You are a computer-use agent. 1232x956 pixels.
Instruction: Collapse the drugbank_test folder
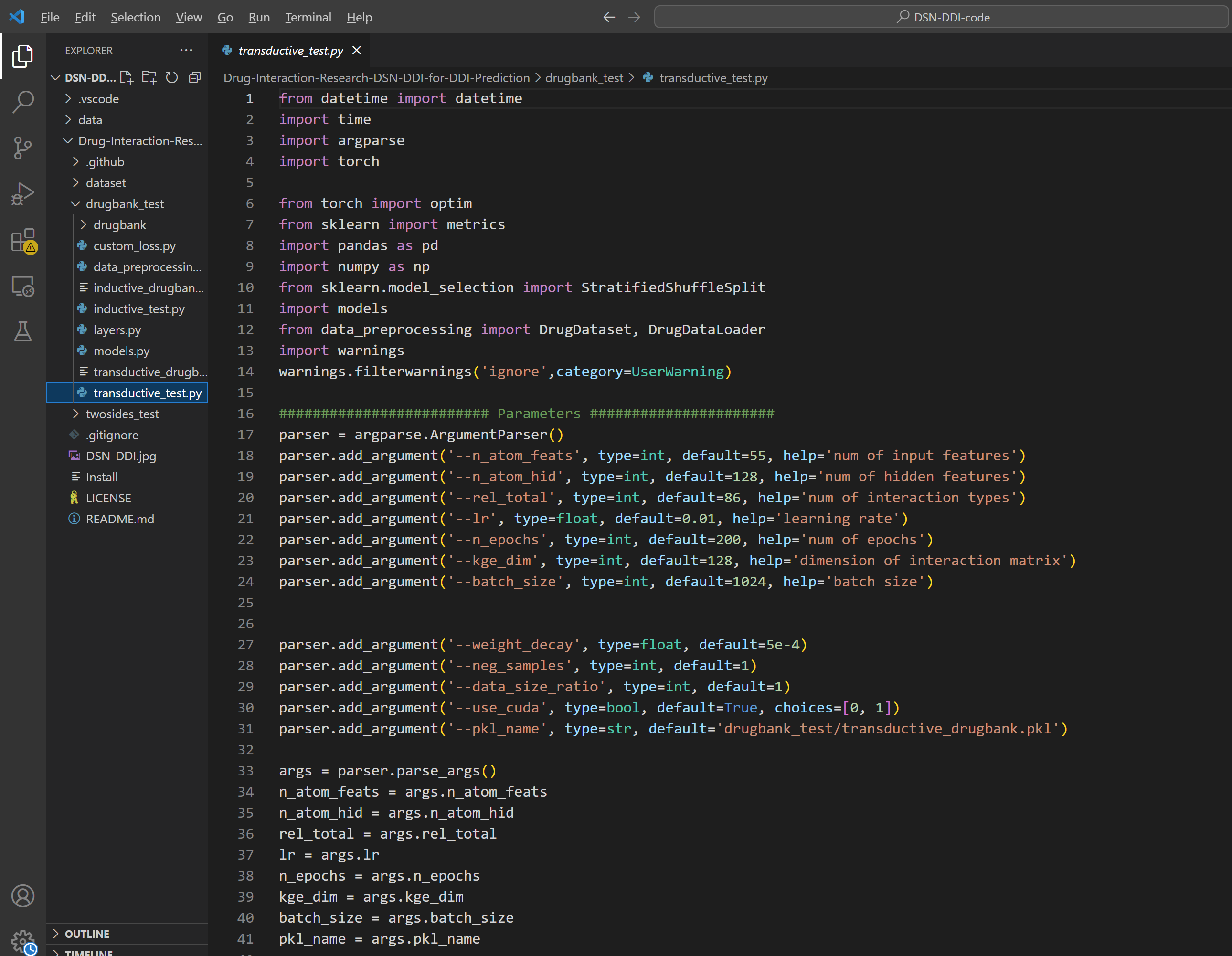click(124, 203)
